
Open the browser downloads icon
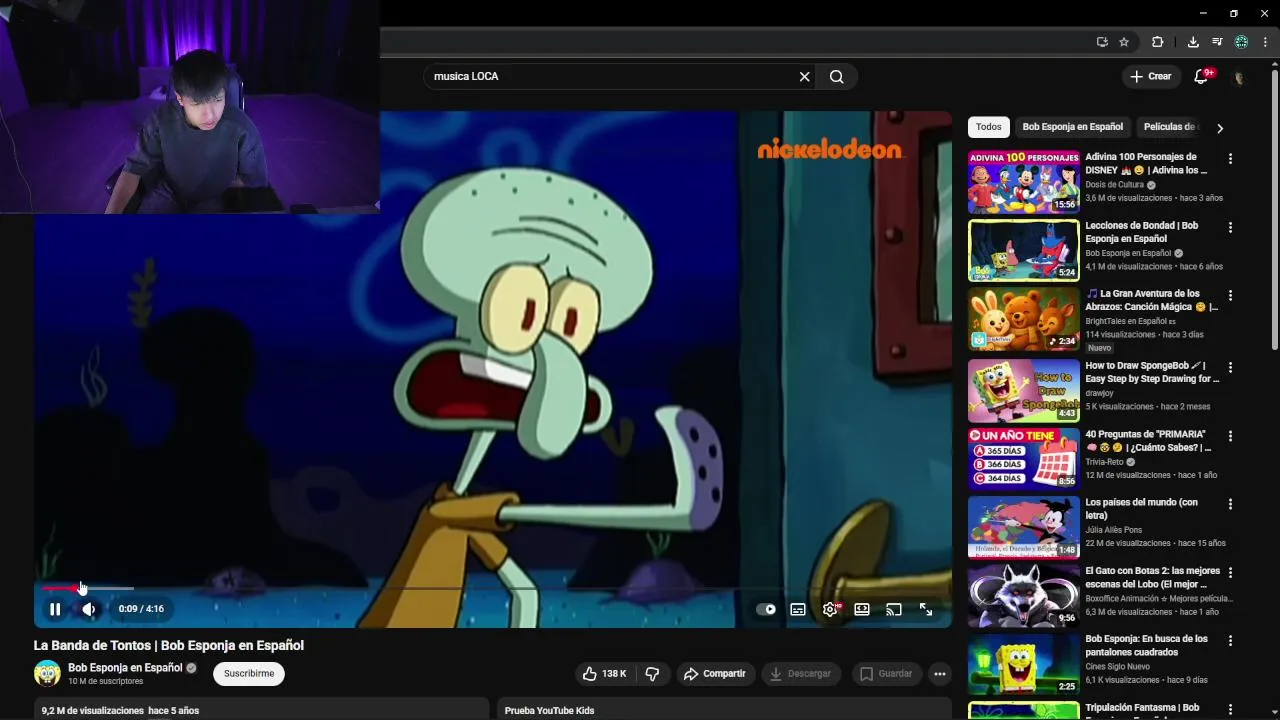click(1193, 42)
